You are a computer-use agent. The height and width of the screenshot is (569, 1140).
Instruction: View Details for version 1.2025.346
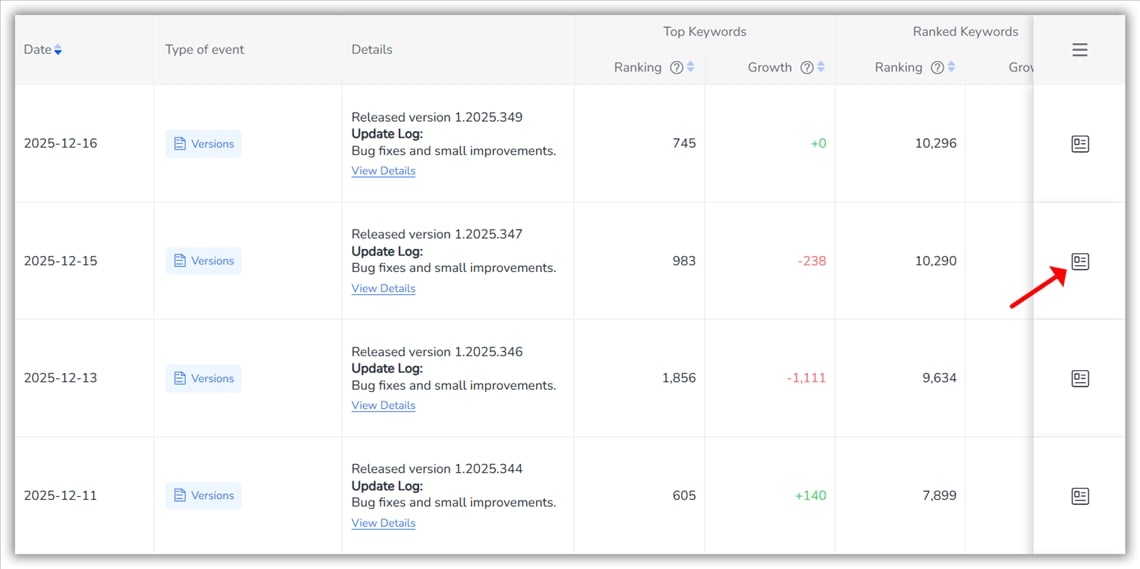point(383,406)
